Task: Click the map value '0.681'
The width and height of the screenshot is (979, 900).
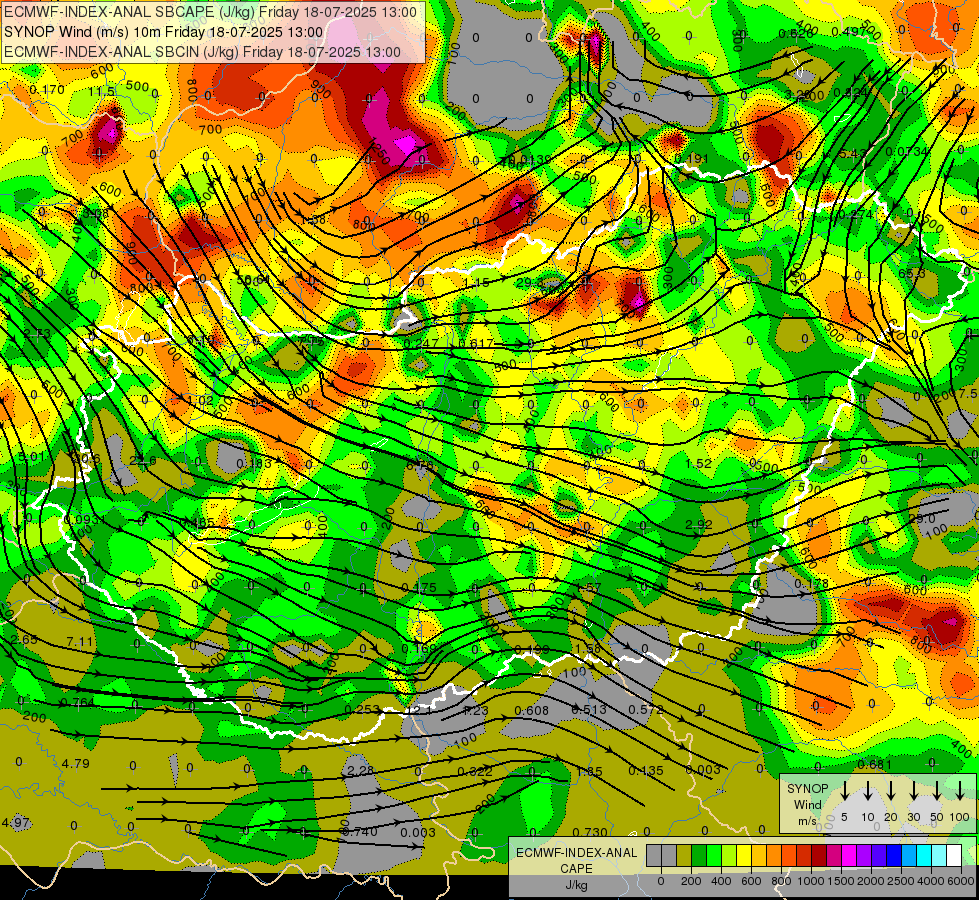Action: click(x=875, y=764)
